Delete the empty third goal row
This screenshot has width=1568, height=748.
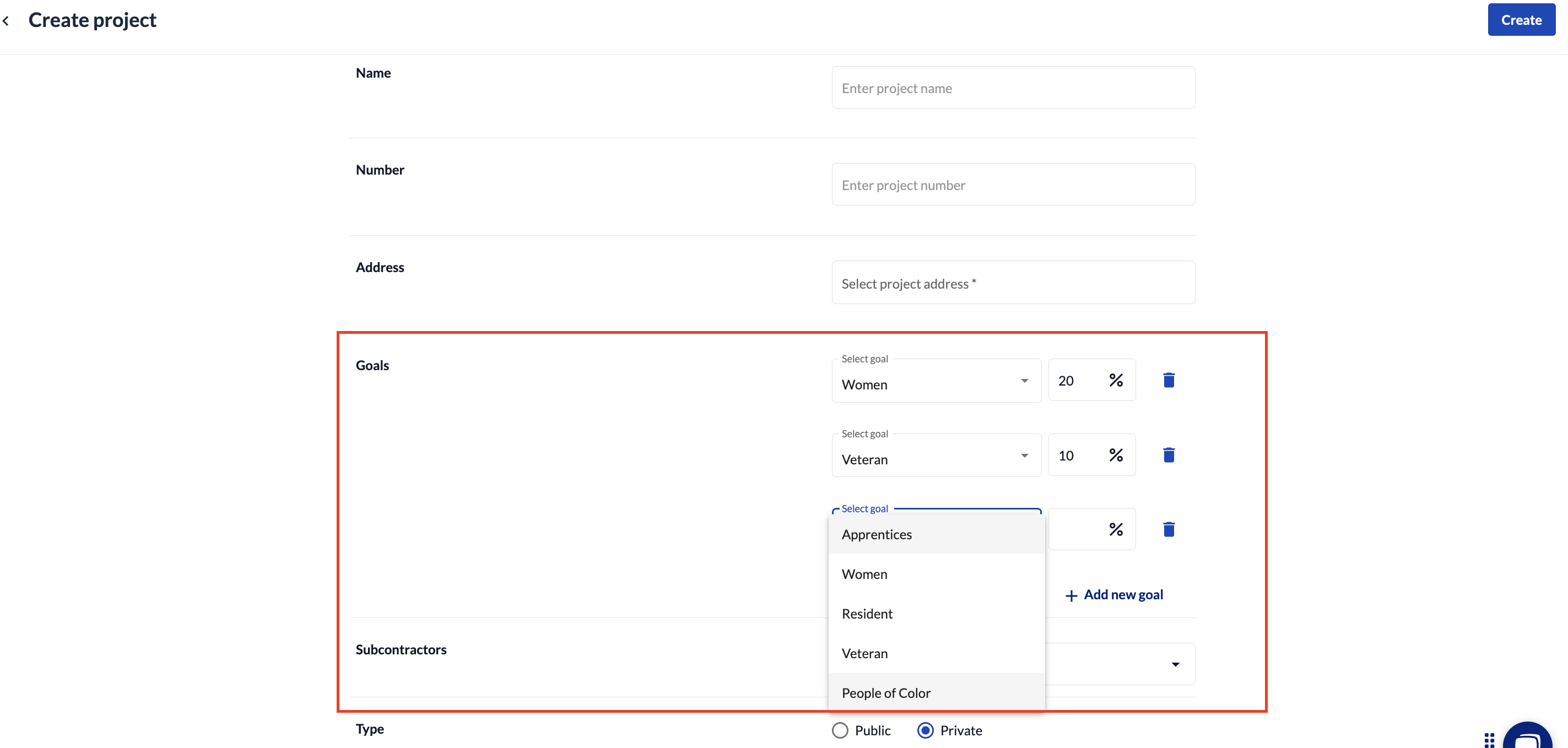(1168, 529)
